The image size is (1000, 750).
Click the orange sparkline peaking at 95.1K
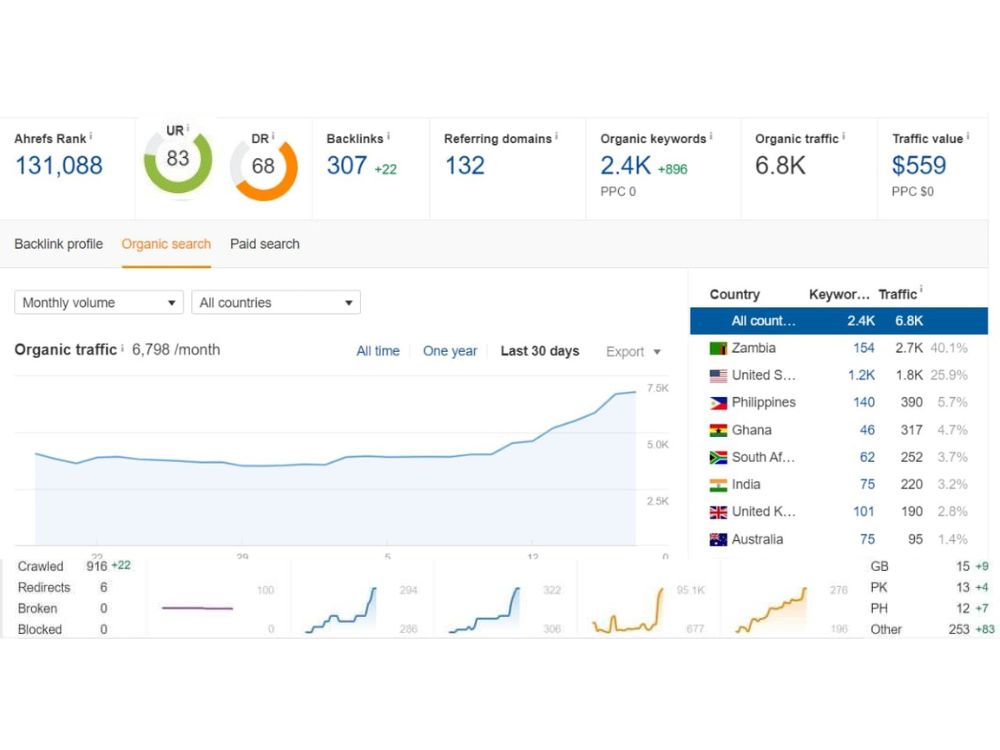[x=628, y=610]
